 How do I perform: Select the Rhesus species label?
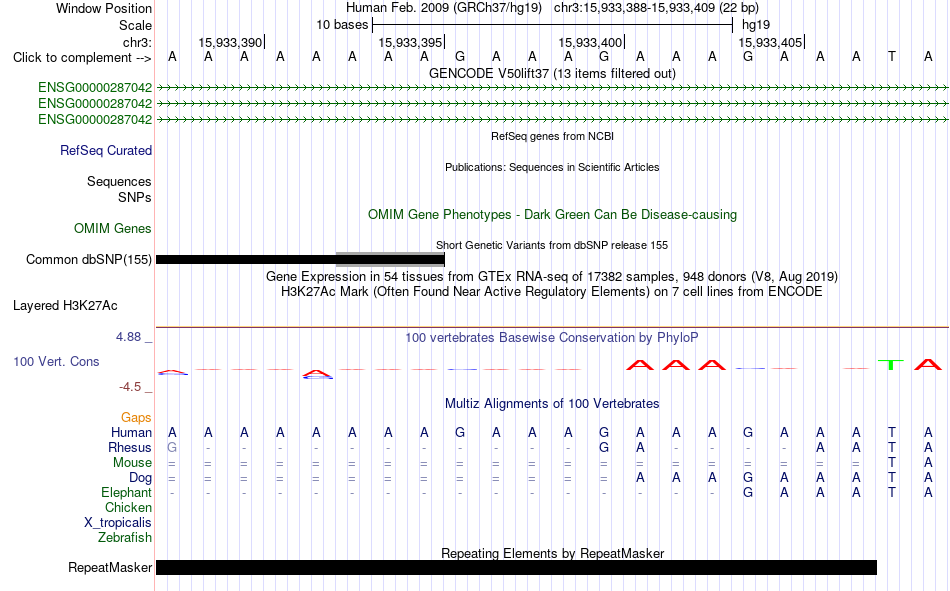pos(130,447)
